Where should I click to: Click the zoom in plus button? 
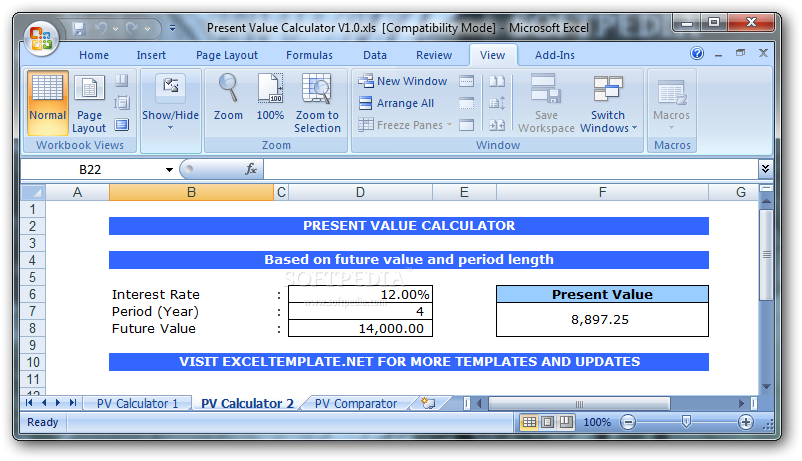tap(746, 422)
